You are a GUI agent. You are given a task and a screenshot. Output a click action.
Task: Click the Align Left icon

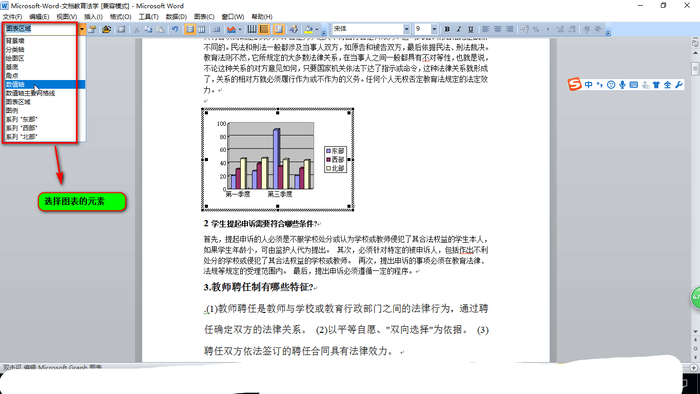(486, 29)
